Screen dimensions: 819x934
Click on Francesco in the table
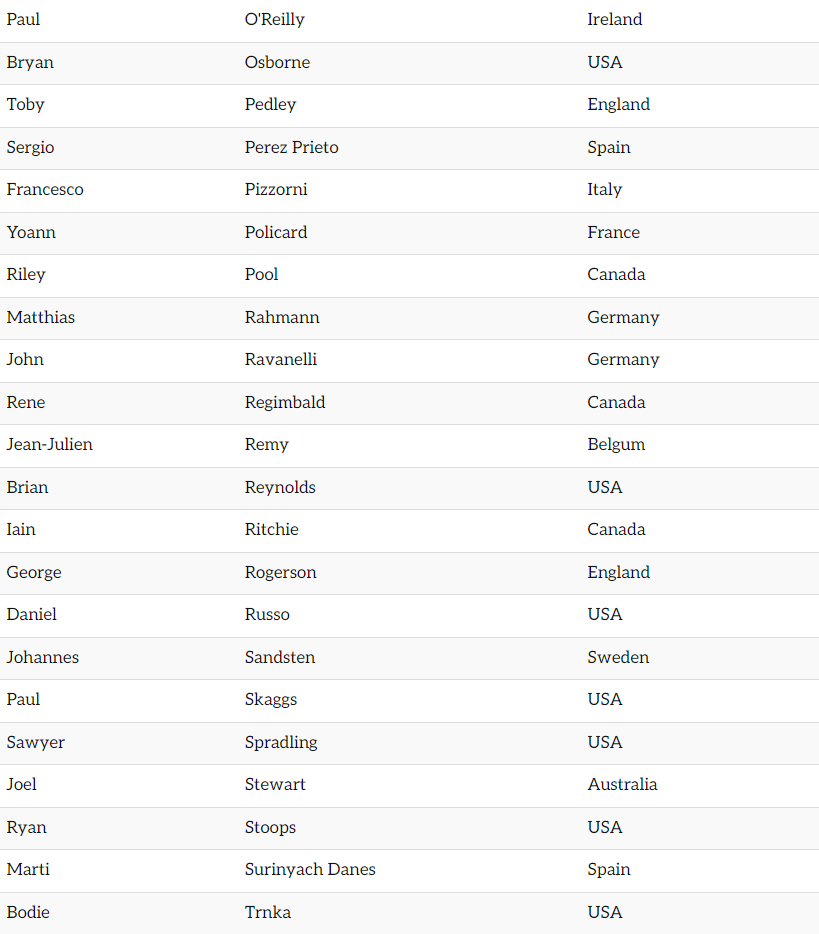(45, 190)
